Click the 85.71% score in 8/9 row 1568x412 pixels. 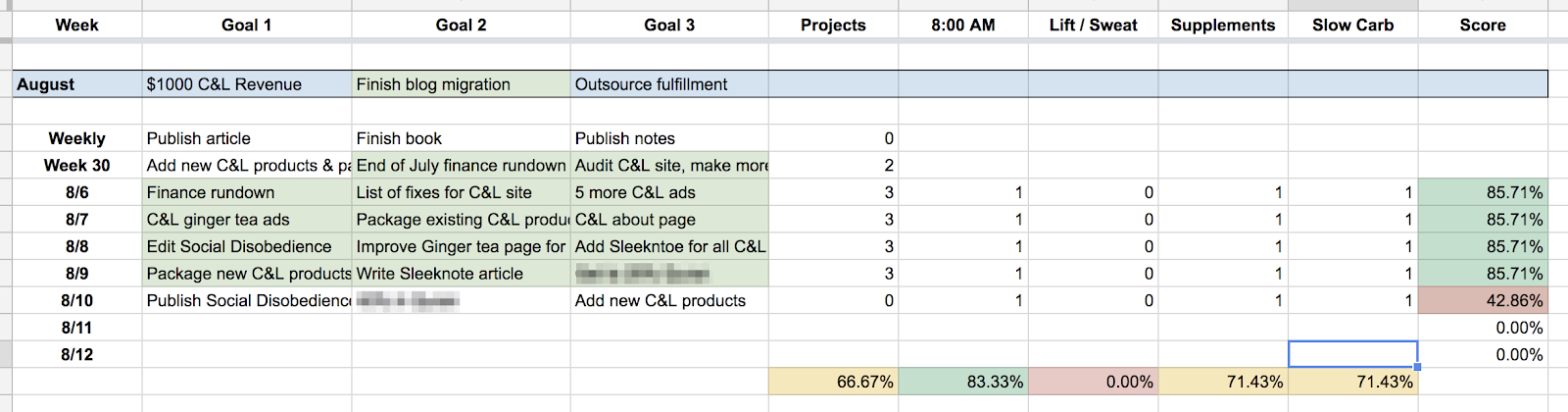coord(1483,274)
